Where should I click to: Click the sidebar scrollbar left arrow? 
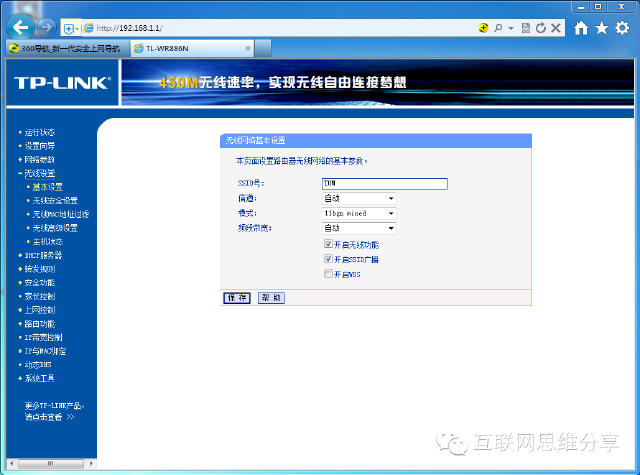tap(12, 464)
